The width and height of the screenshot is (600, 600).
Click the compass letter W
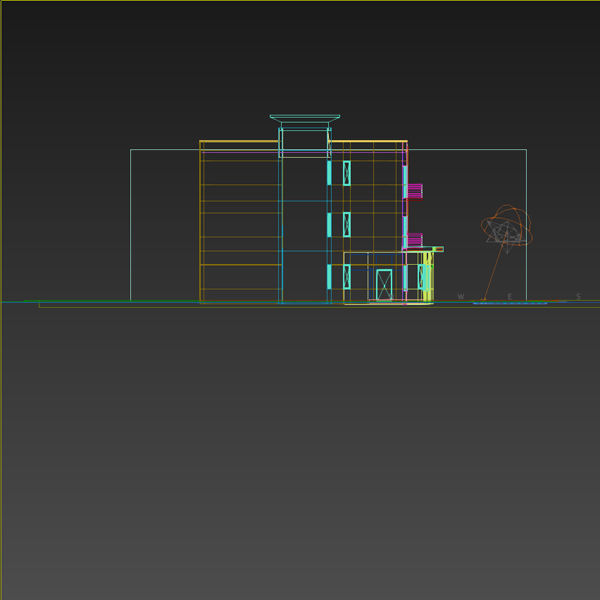461,297
